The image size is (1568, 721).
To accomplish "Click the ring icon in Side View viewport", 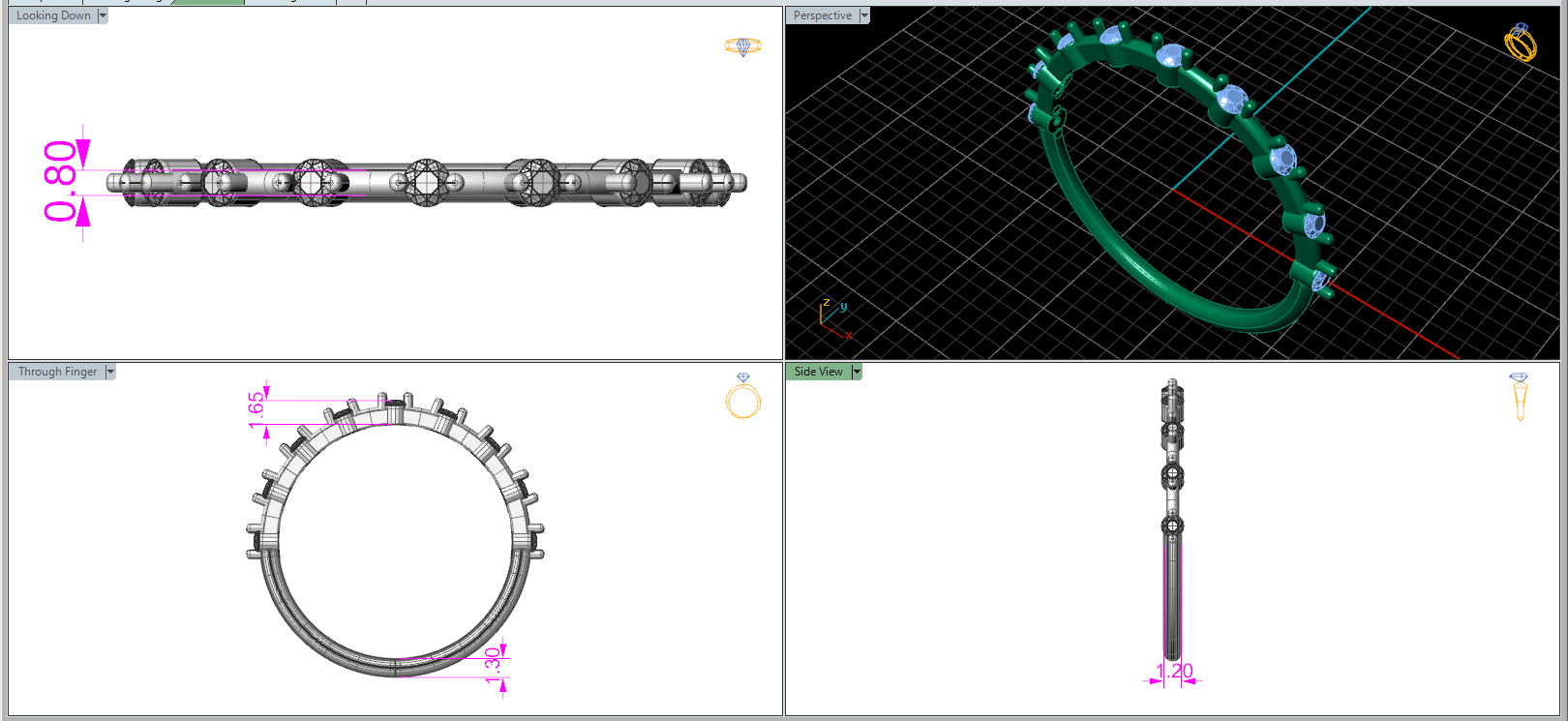I will [1519, 397].
